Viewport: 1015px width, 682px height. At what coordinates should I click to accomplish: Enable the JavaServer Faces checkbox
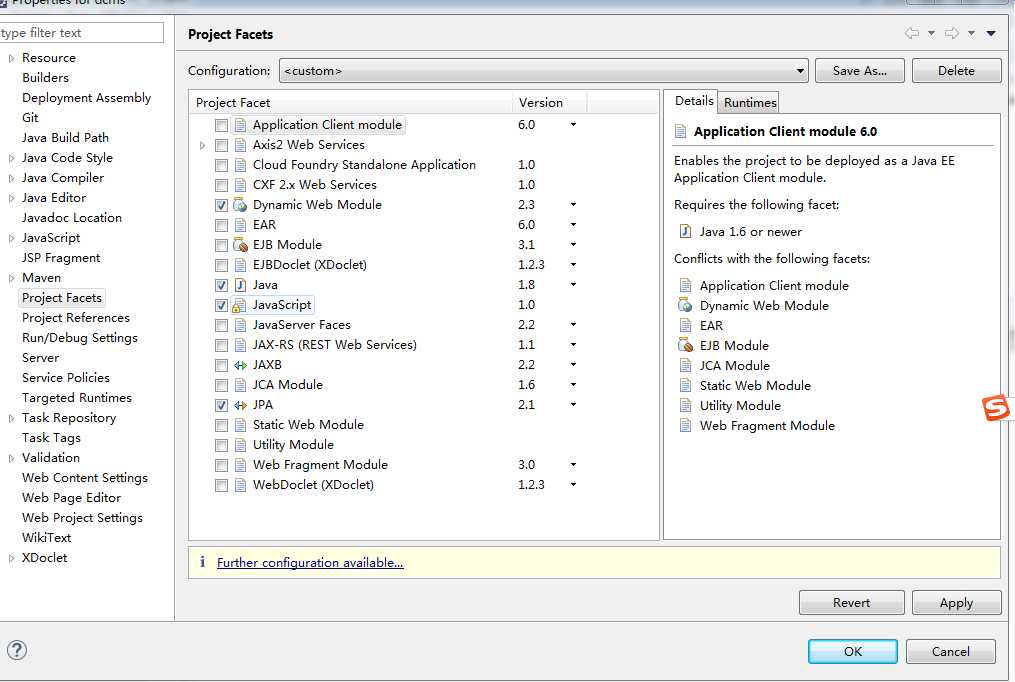click(221, 325)
